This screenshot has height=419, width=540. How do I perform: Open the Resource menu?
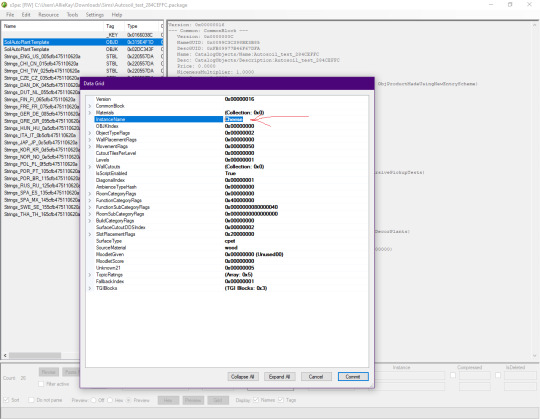point(49,15)
